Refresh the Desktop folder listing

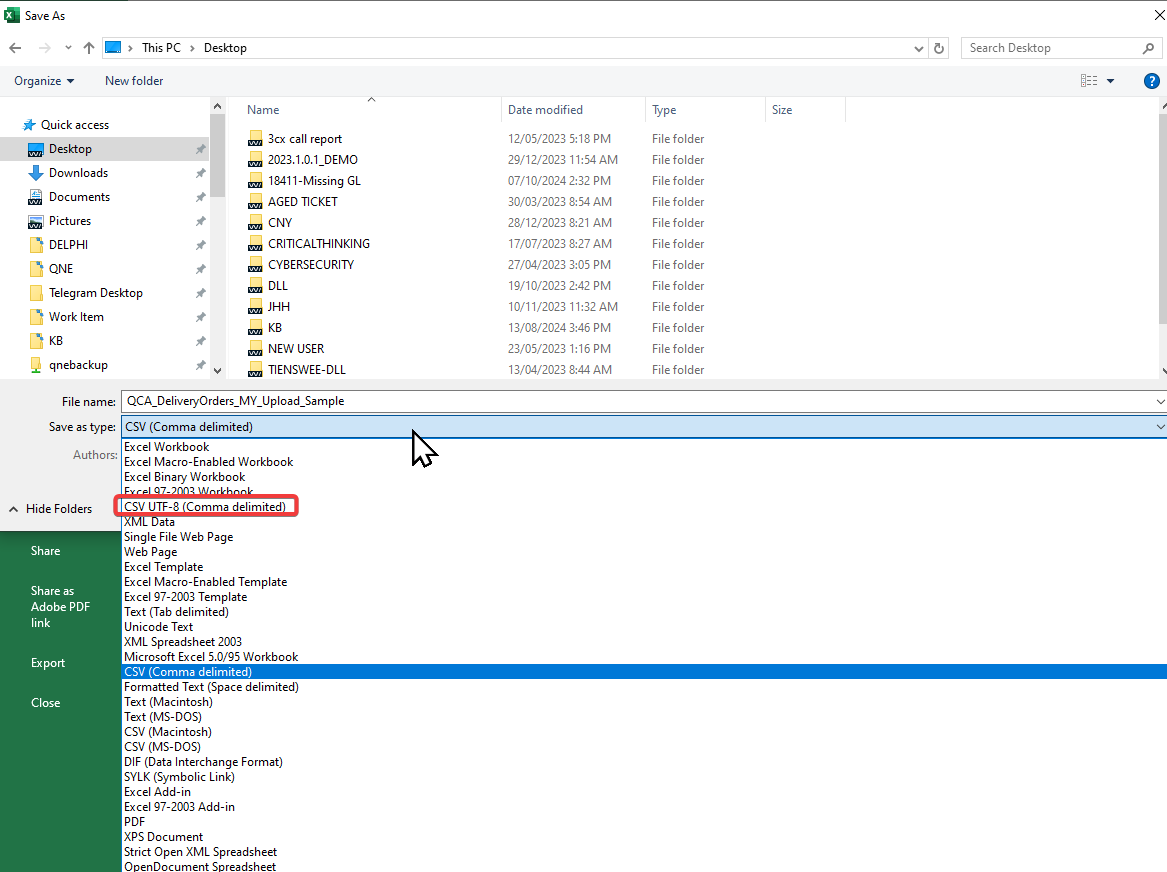click(939, 48)
